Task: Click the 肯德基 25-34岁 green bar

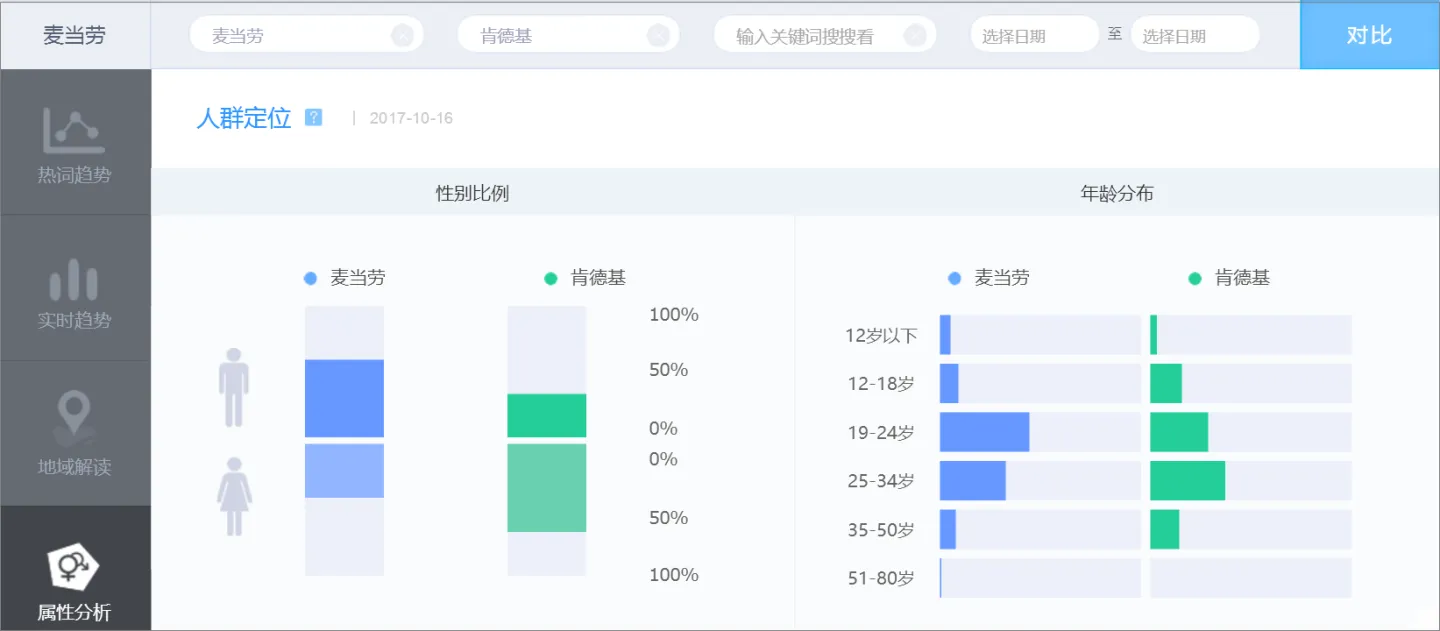Action: coord(1187,481)
